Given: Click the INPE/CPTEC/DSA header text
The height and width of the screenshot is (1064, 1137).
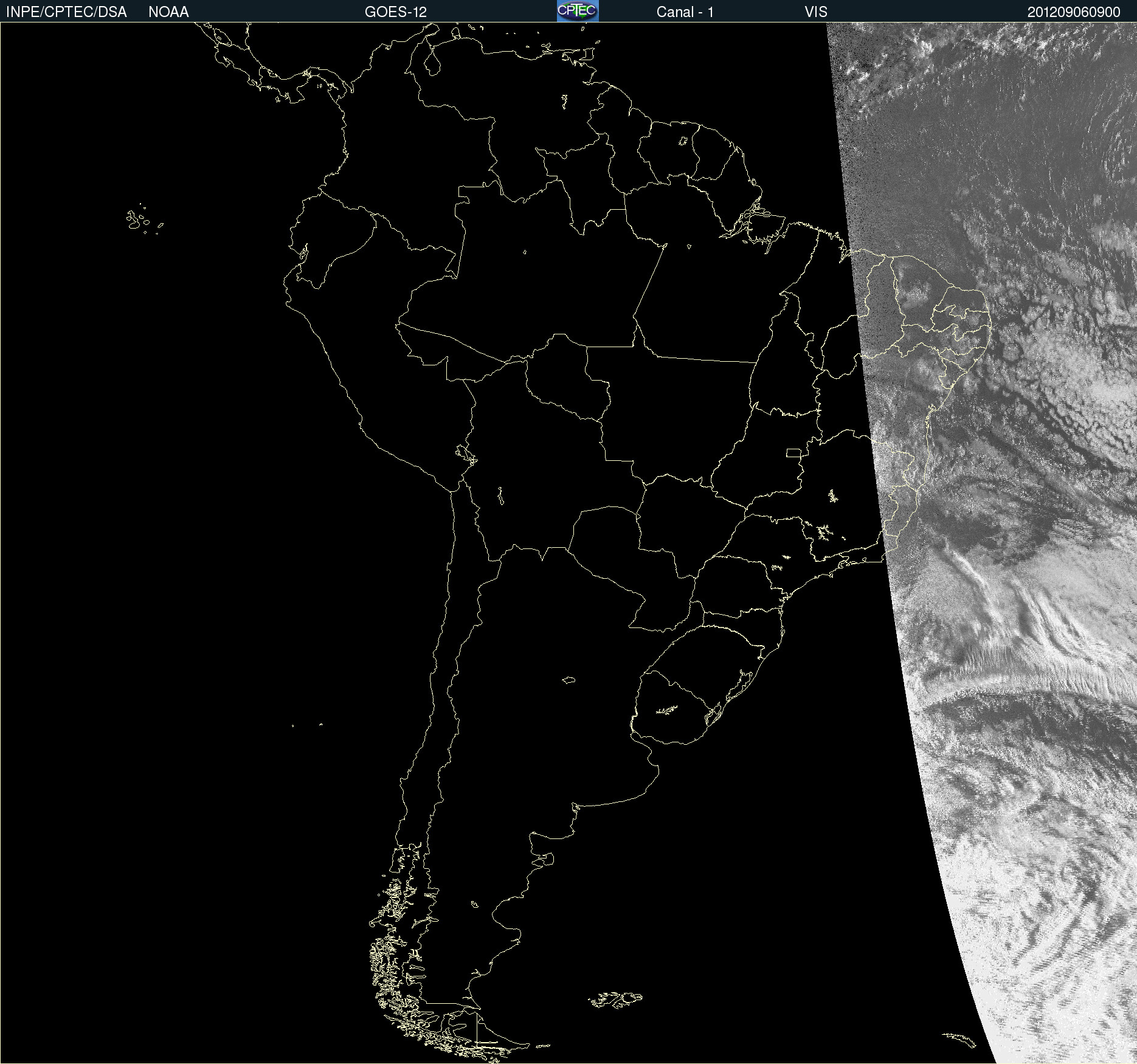Looking at the screenshot, I should tap(67, 12).
